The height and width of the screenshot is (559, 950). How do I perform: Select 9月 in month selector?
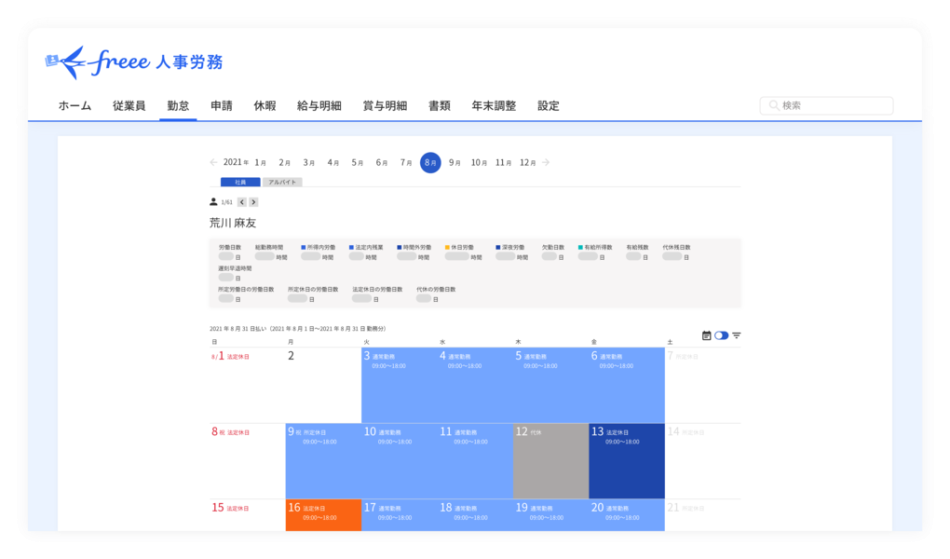click(455, 162)
